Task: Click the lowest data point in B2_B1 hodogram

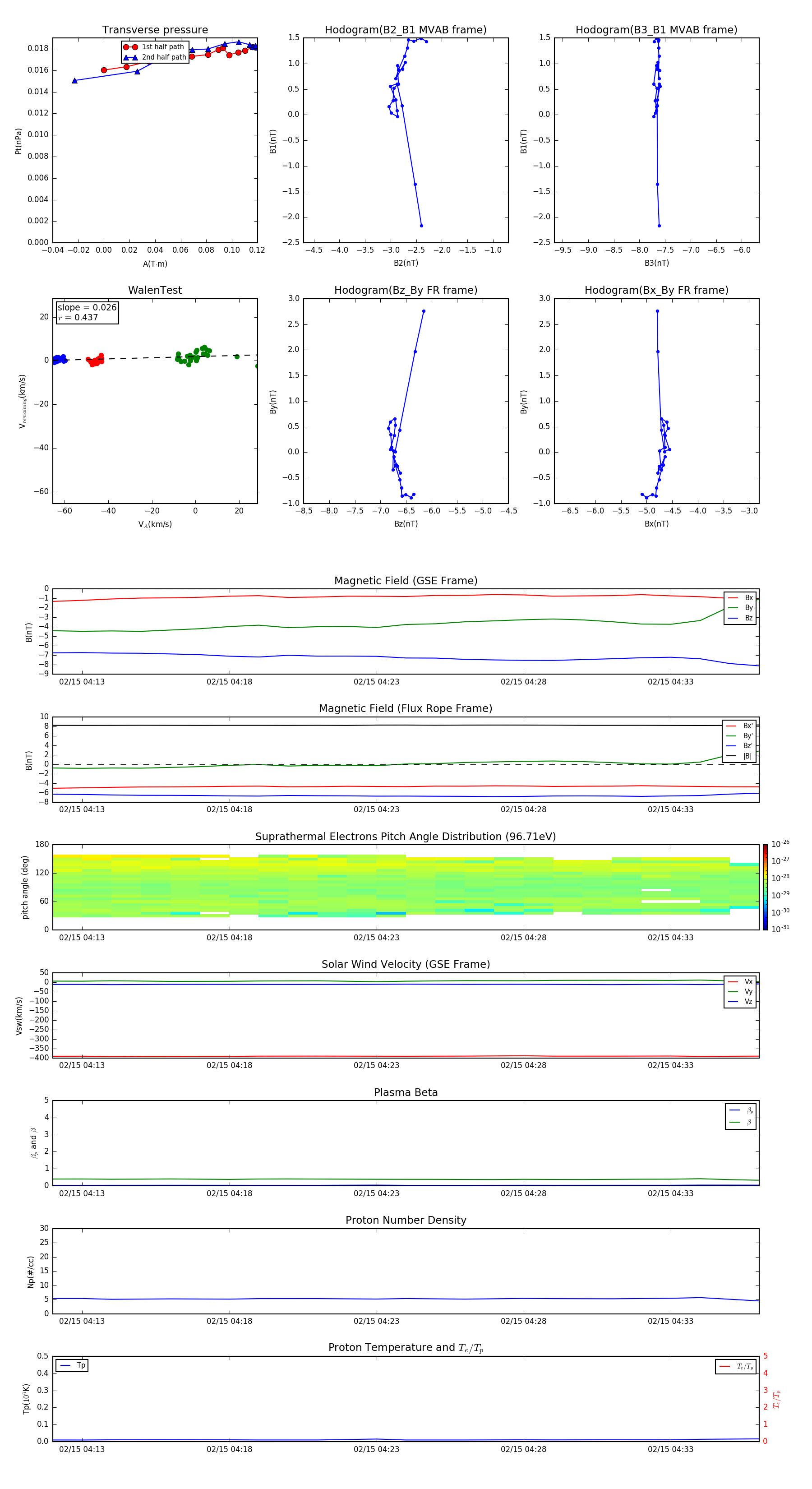Action: tap(421, 226)
